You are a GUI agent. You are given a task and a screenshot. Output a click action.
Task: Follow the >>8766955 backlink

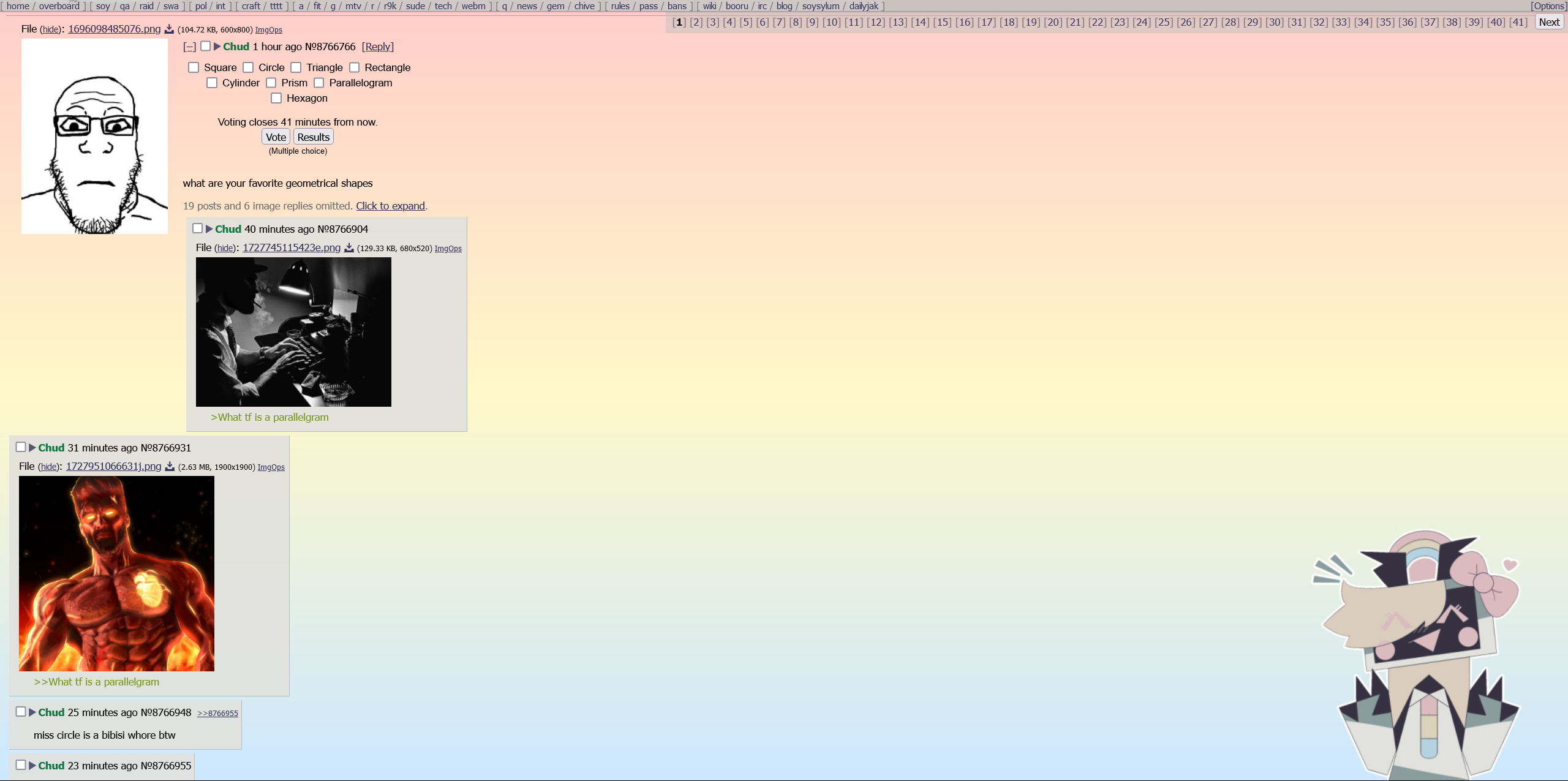[217, 714]
